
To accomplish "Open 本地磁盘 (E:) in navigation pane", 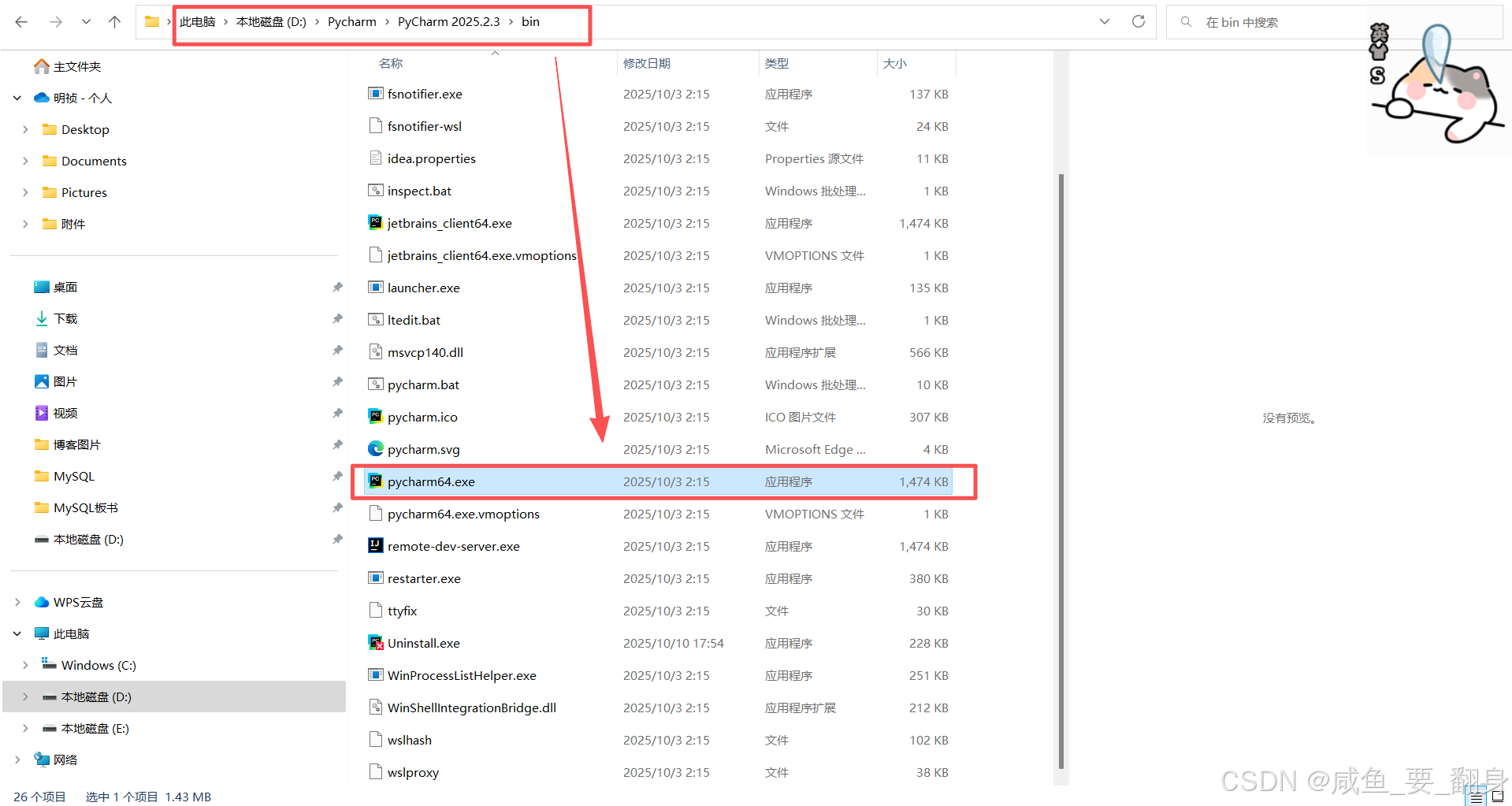I will click(95, 728).
